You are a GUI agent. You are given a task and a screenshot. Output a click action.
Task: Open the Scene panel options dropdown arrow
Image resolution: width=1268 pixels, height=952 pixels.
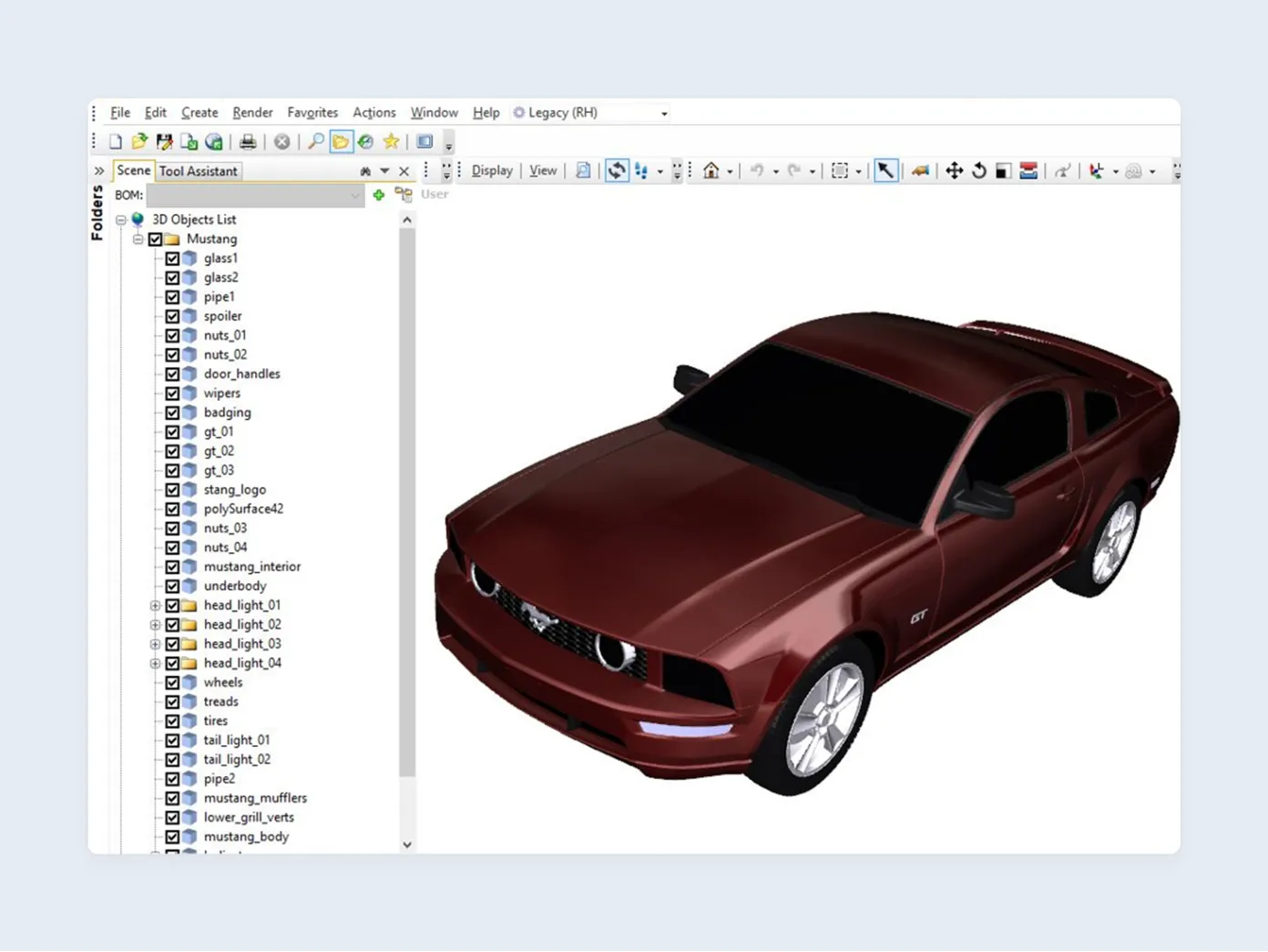(x=384, y=171)
